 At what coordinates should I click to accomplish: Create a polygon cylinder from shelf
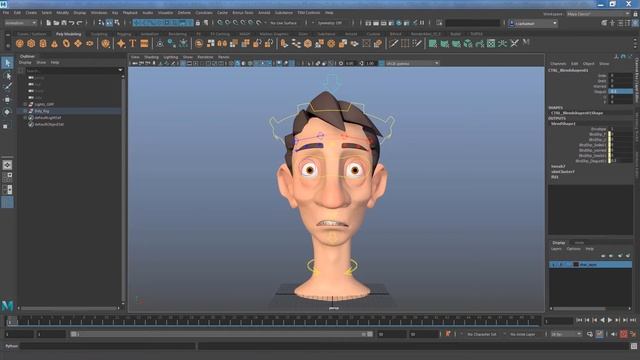pos(43,43)
